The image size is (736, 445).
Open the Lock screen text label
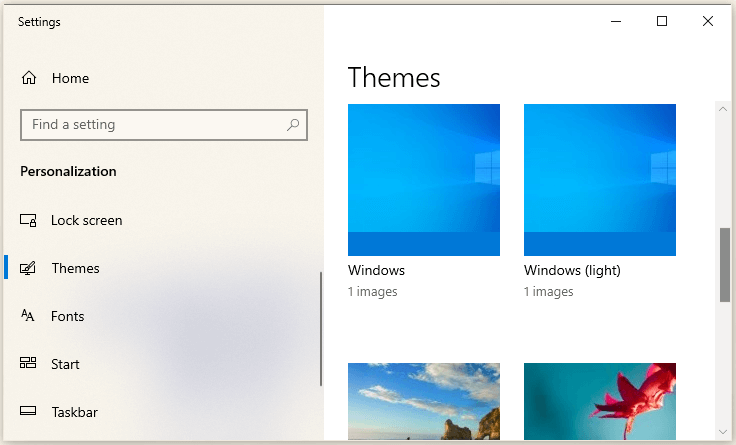pyautogui.click(x=87, y=220)
